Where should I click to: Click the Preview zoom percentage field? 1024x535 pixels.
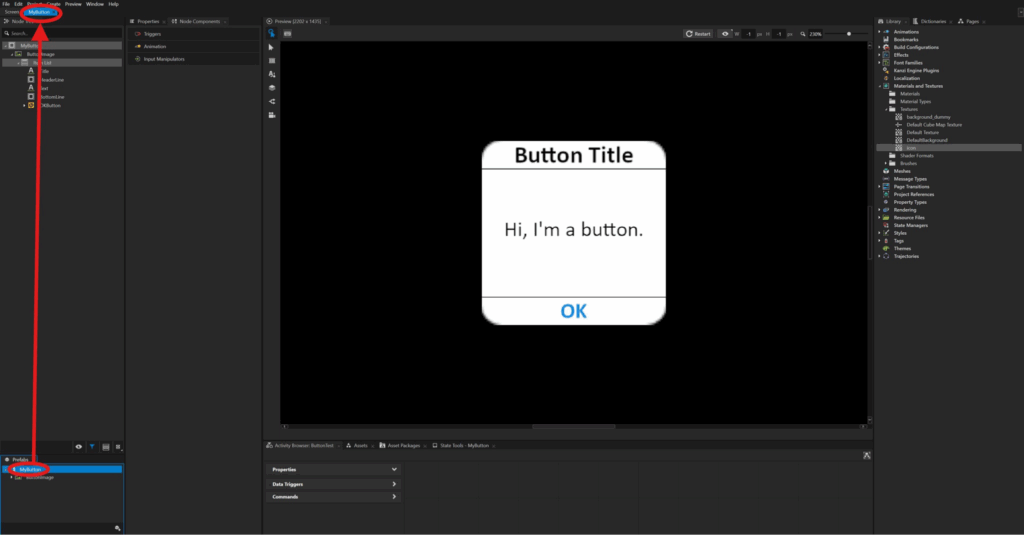click(816, 34)
